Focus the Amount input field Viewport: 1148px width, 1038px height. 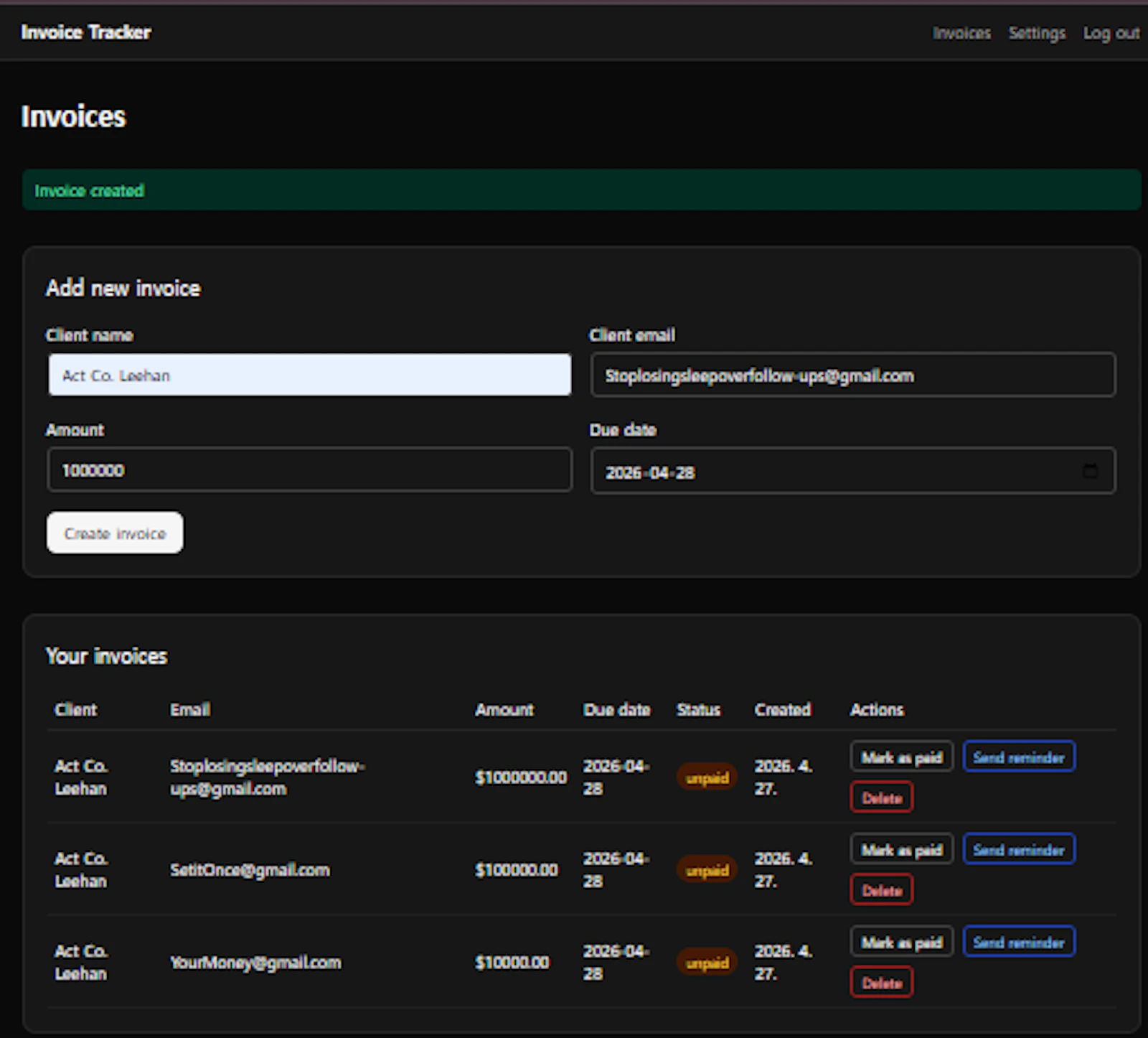[310, 469]
